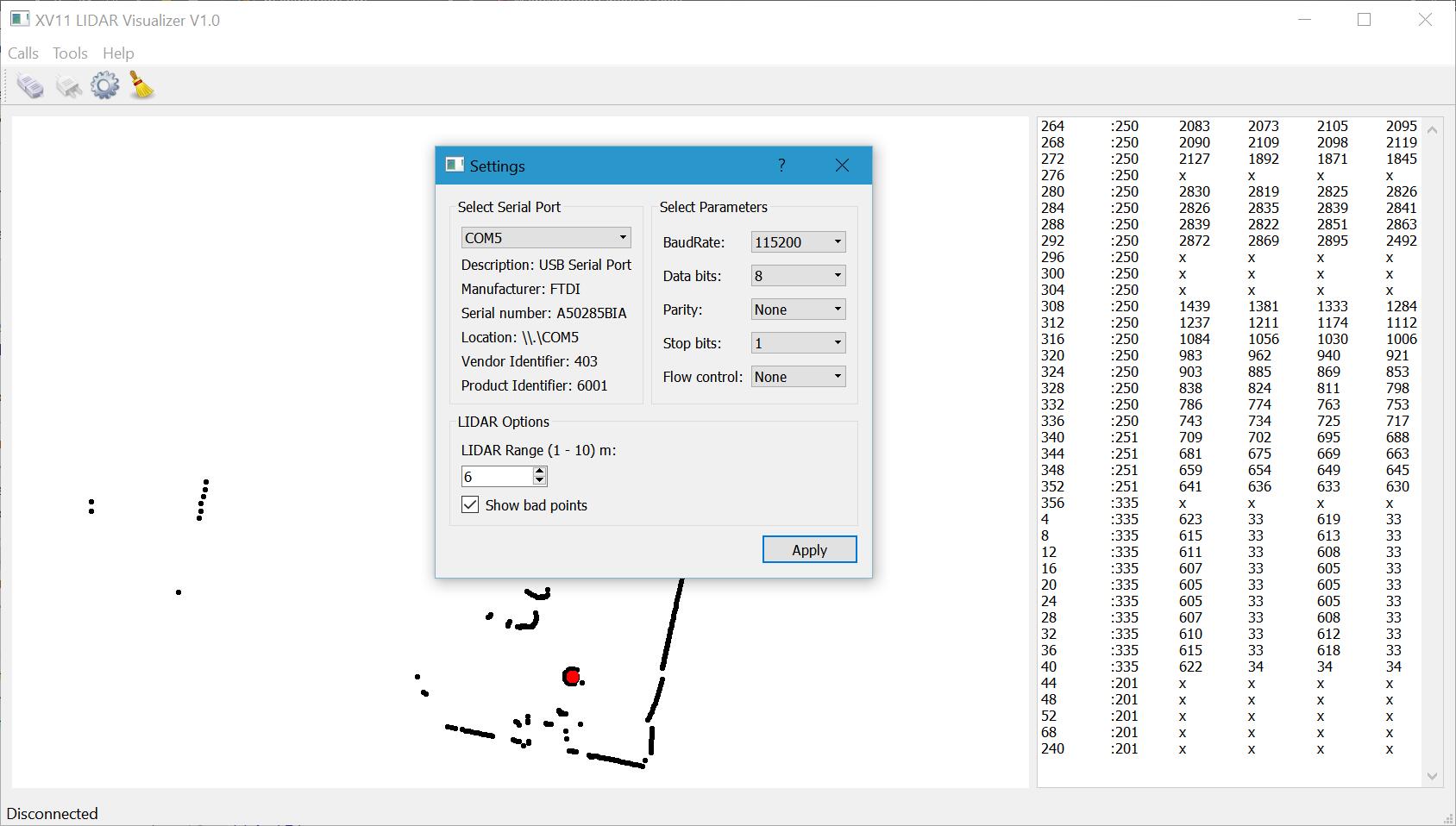Click value 2127 in row 272

(1195, 159)
